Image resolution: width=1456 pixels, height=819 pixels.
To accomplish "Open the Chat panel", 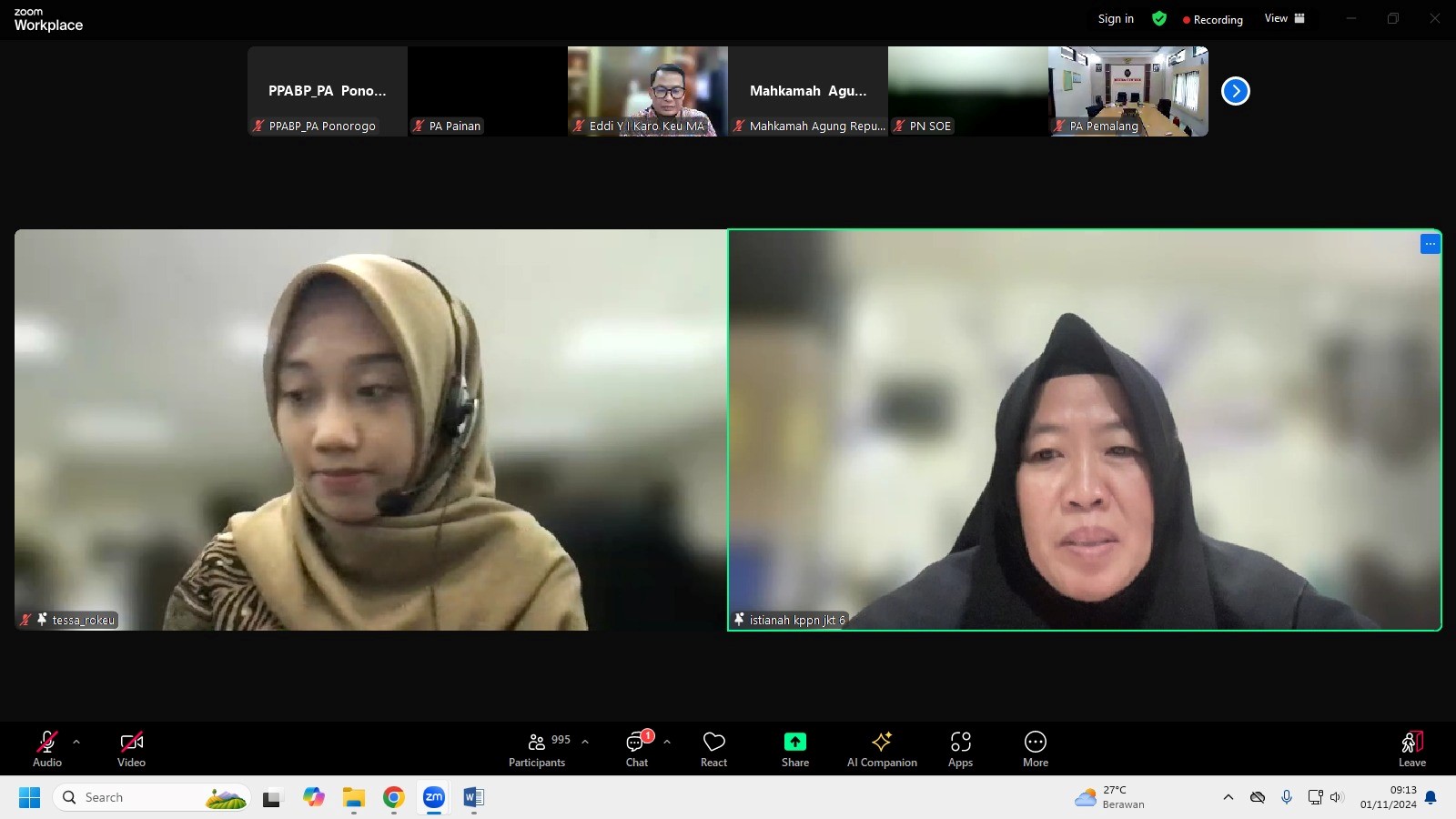I will tap(636, 749).
